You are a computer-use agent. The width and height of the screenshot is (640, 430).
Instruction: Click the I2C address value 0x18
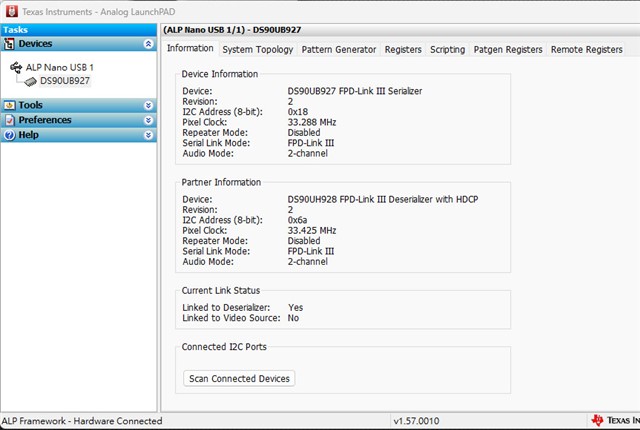click(298, 112)
